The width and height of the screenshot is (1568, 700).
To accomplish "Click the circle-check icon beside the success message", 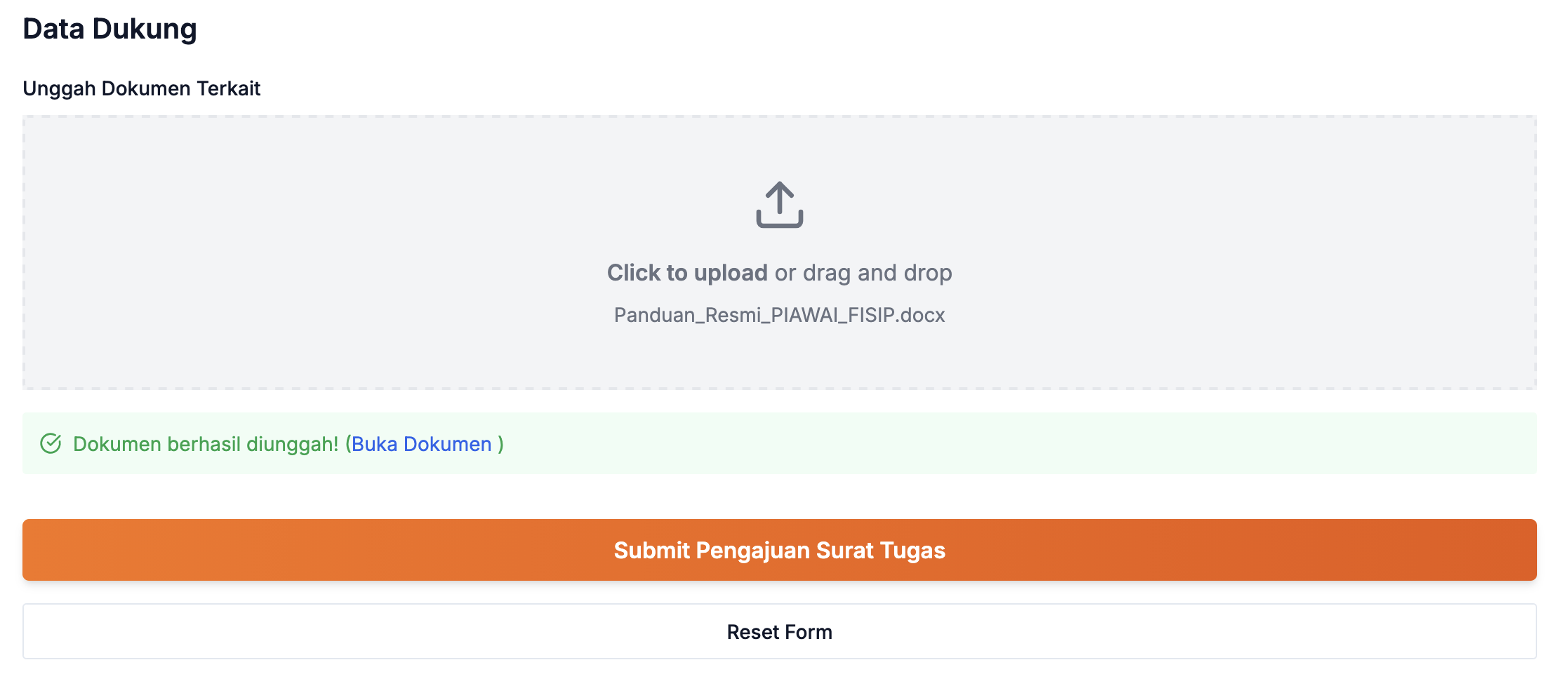I will click(x=50, y=443).
